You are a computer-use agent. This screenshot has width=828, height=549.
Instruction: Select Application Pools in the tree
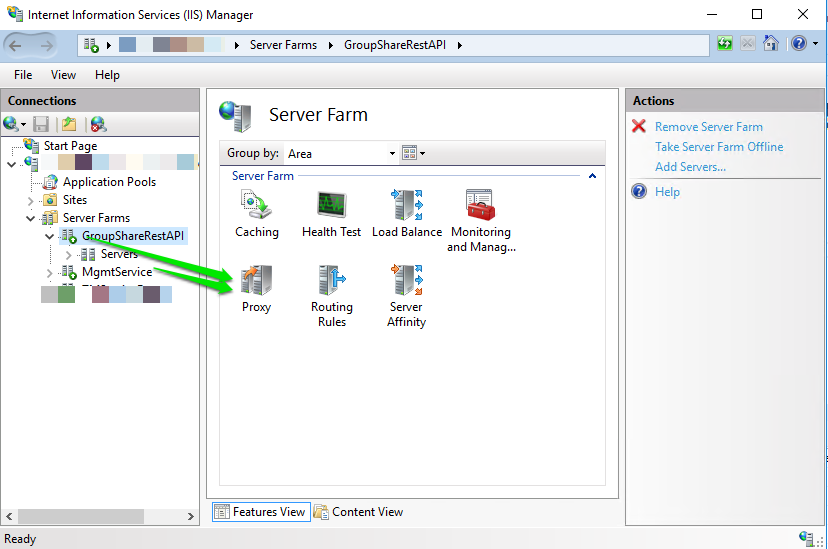[109, 182]
